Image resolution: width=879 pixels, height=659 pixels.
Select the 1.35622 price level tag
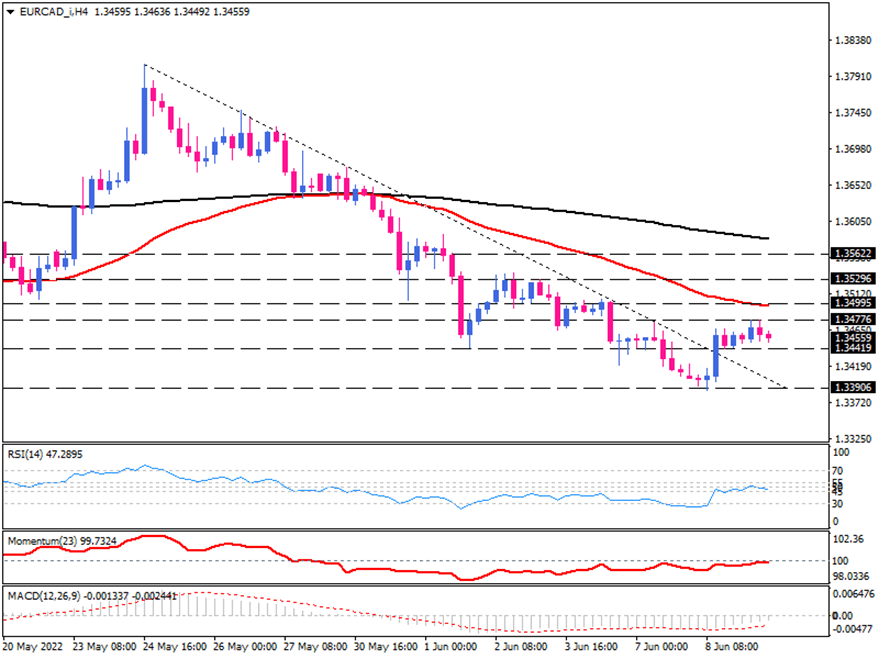click(853, 254)
